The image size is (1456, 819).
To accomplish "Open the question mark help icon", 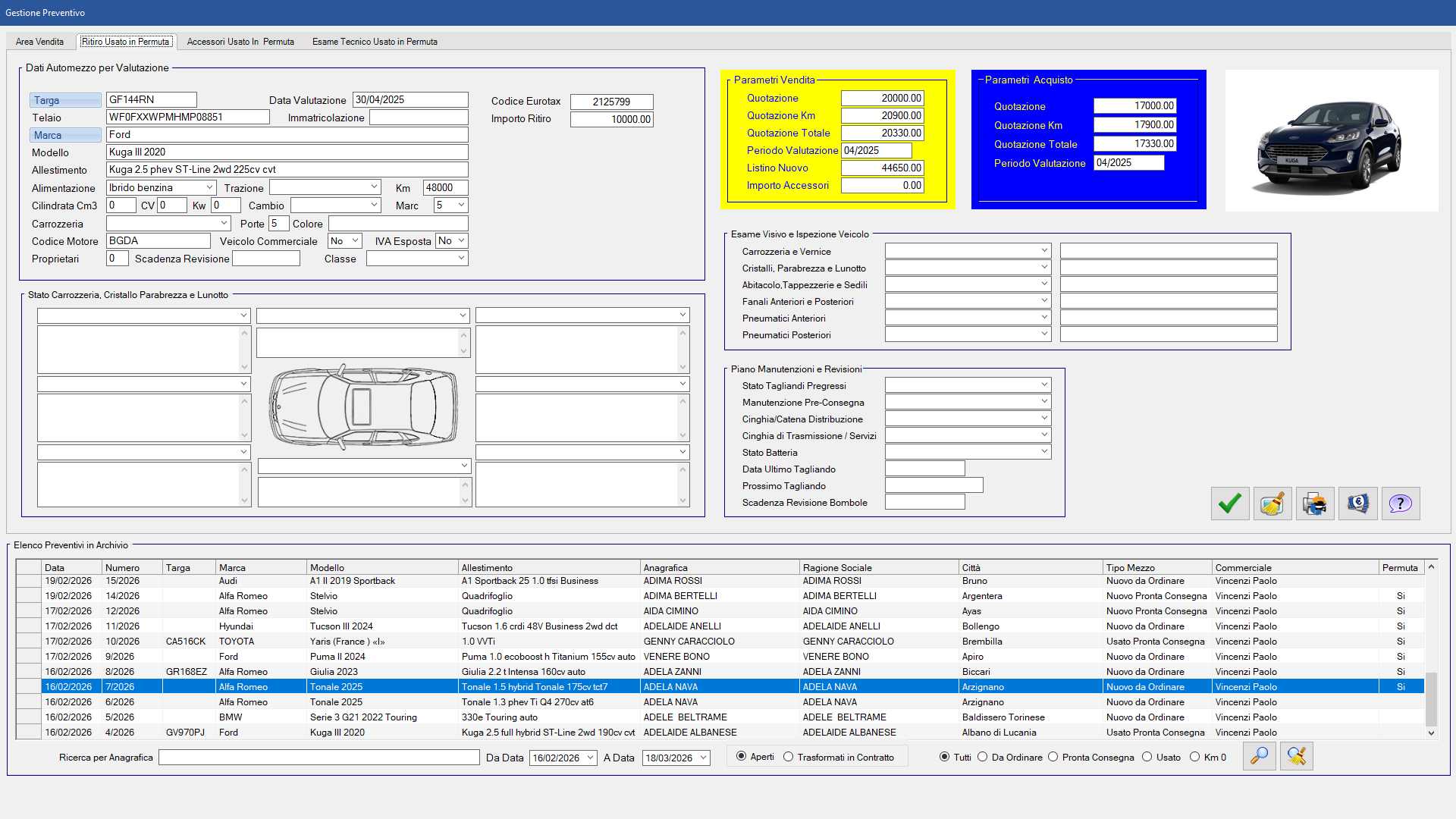I will [1400, 504].
